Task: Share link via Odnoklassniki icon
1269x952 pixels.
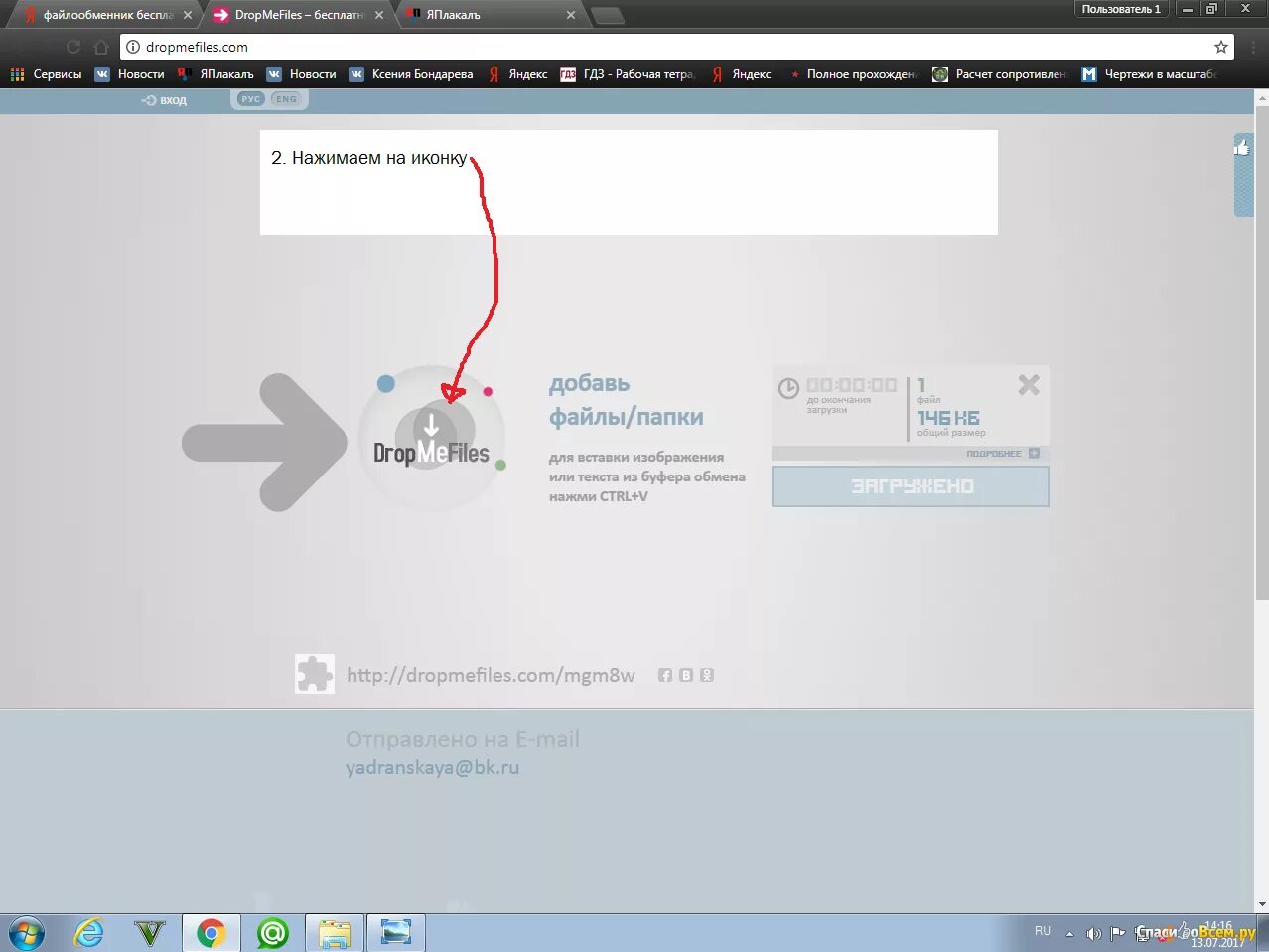Action: [x=707, y=675]
